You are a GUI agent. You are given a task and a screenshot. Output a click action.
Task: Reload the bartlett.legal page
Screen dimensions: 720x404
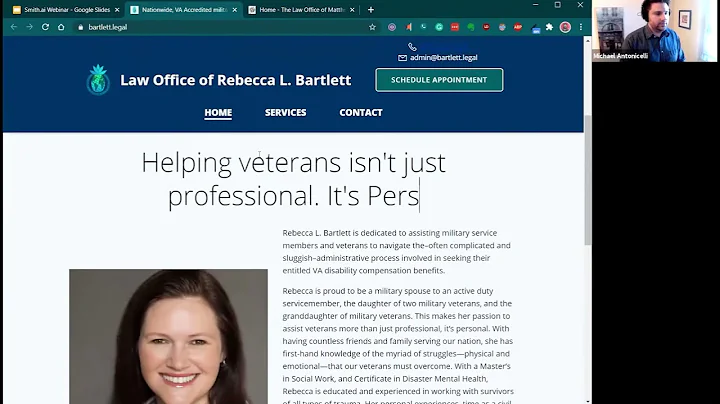click(45, 27)
